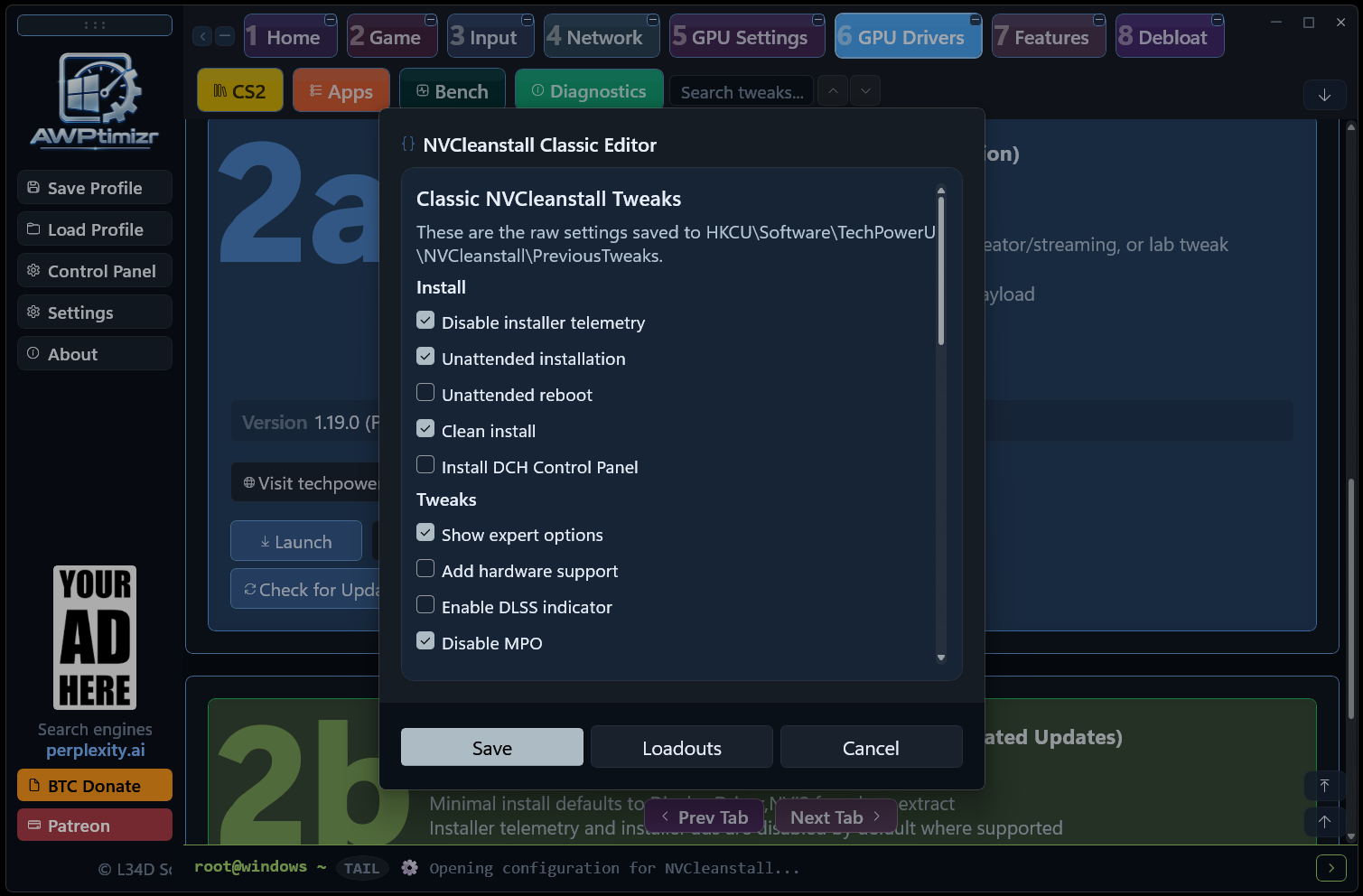This screenshot has height=896, width=1363.
Task: Click the dialog vertical scrollbar thumb
Action: point(941,271)
